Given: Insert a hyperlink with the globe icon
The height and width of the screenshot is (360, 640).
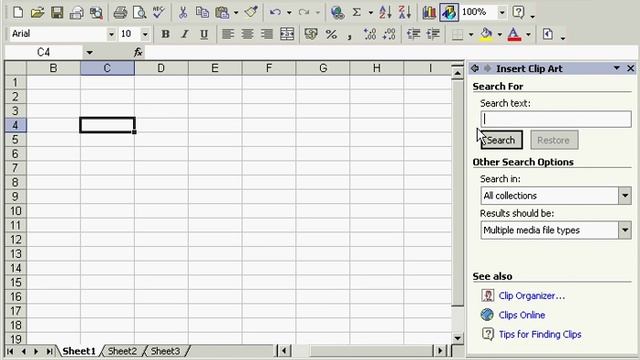Looking at the screenshot, I should pyautogui.click(x=337, y=13).
